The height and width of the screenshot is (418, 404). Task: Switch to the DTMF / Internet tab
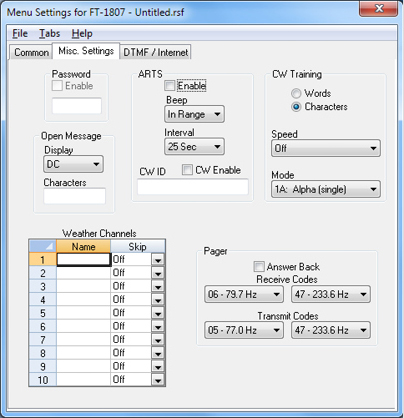pos(155,52)
